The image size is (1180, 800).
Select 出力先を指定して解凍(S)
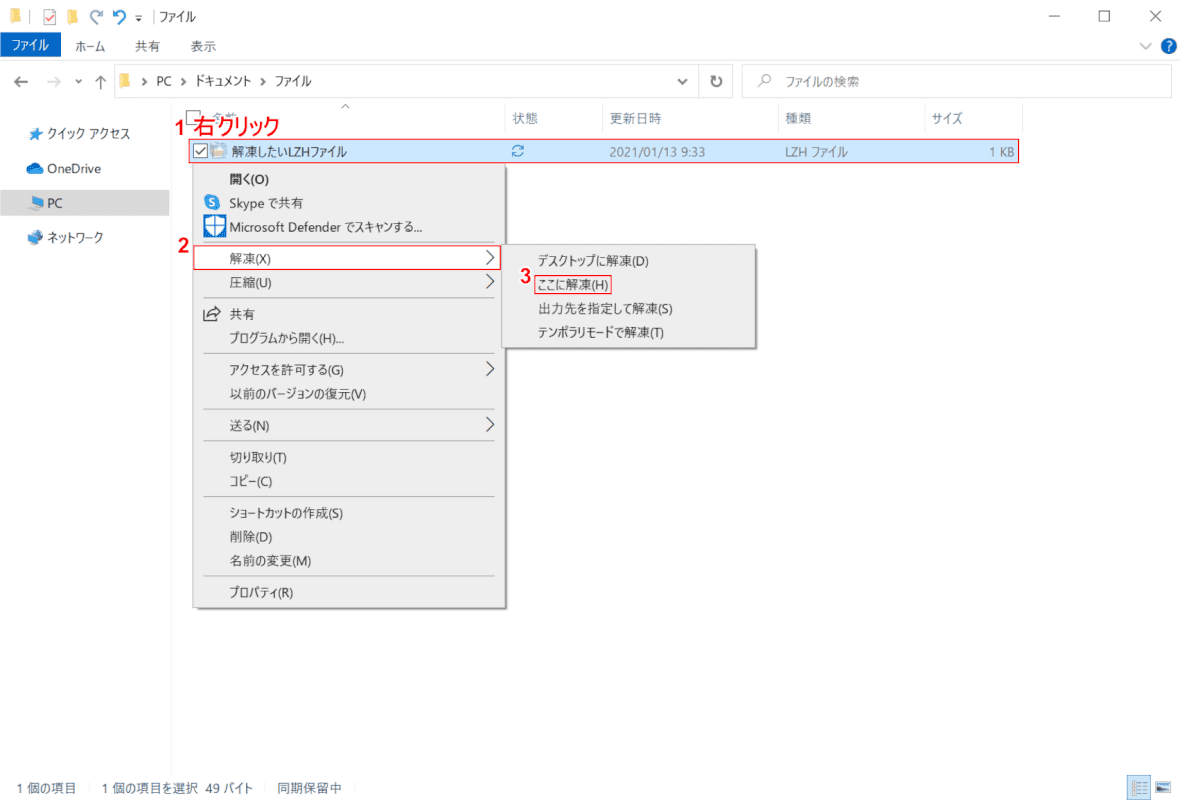pyautogui.click(x=629, y=309)
